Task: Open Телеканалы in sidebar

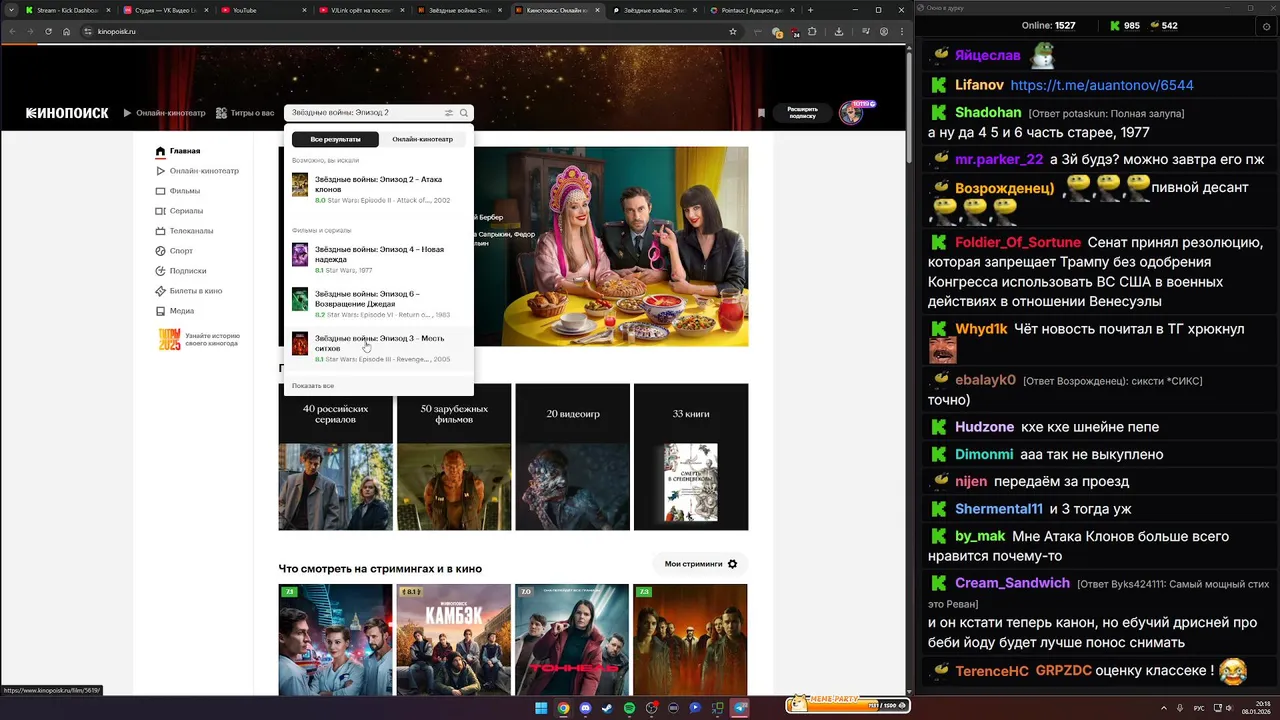Action: 184,231
